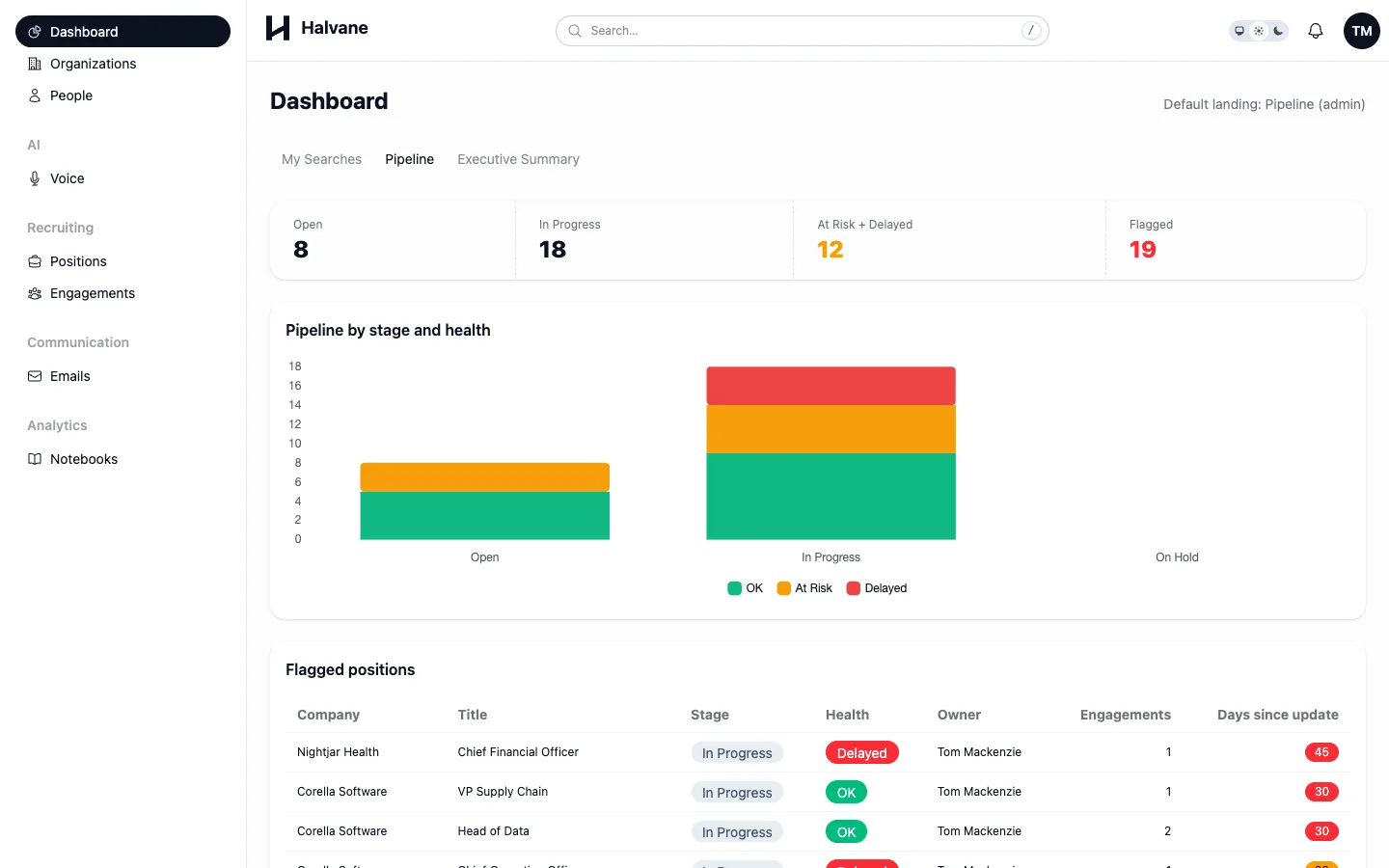The width and height of the screenshot is (1389, 868).
Task: Open the TM user avatar menu
Action: (1362, 31)
